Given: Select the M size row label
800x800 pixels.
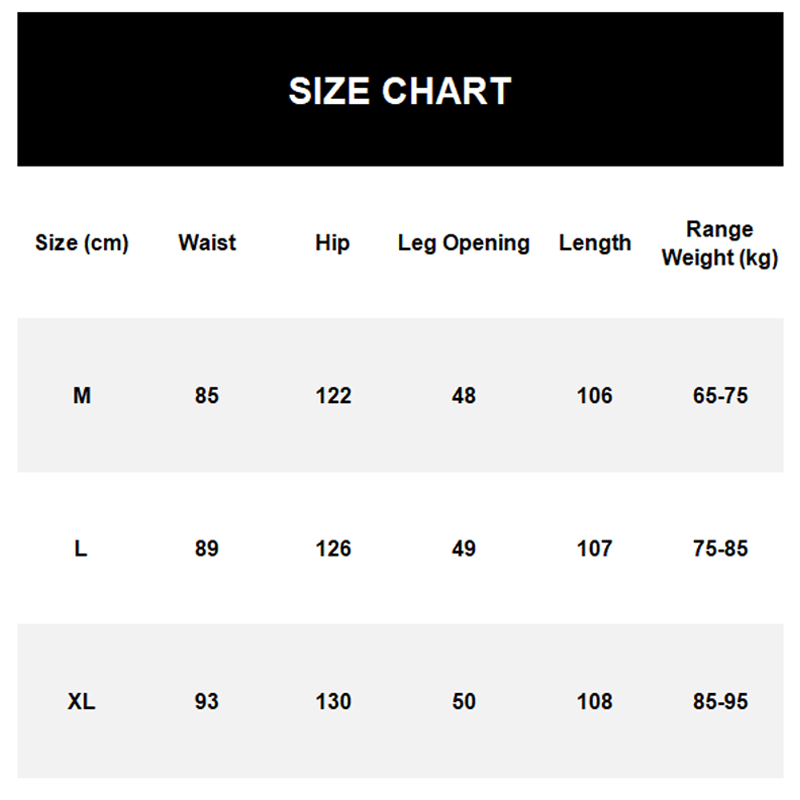Looking at the screenshot, I should pyautogui.click(x=82, y=396).
